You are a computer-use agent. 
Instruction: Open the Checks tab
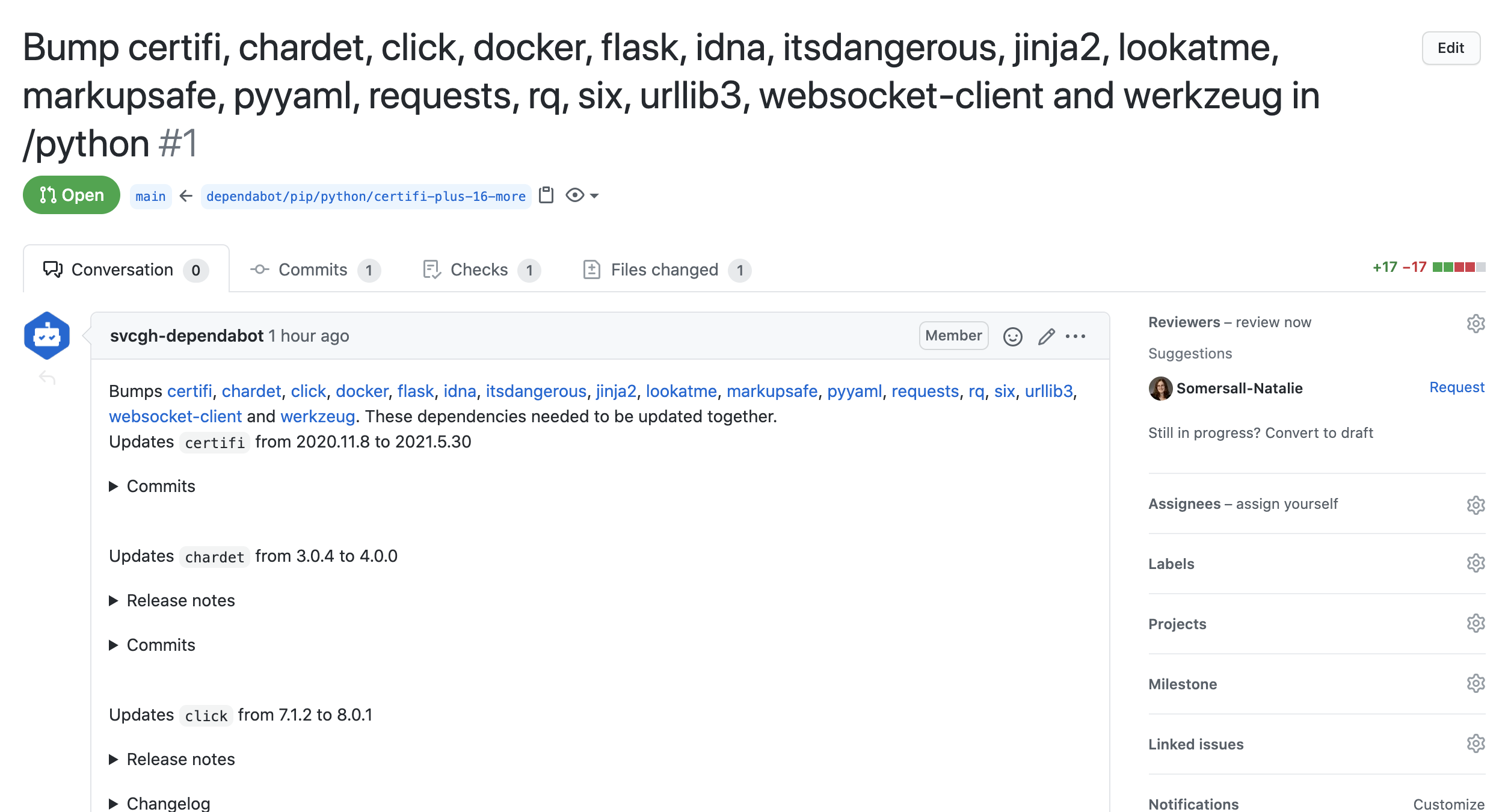[480, 269]
